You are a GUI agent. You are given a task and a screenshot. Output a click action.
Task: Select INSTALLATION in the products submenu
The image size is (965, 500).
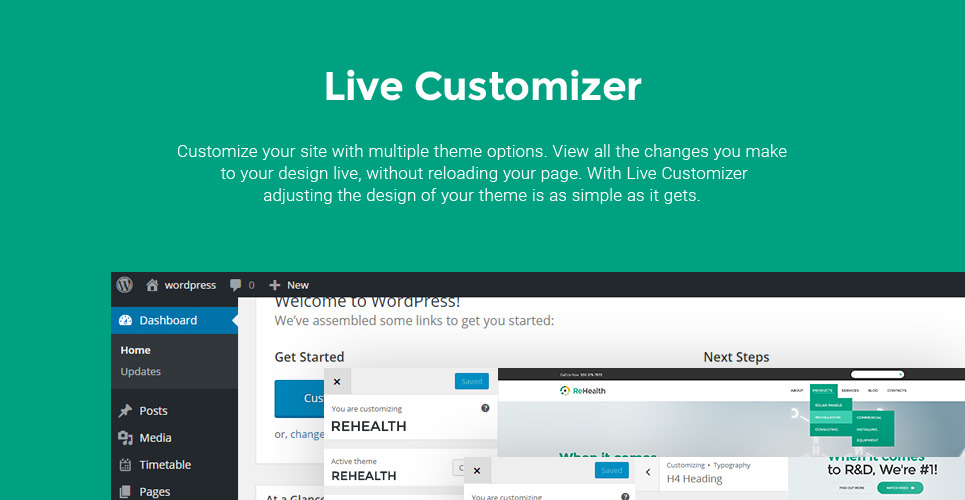tap(827, 417)
